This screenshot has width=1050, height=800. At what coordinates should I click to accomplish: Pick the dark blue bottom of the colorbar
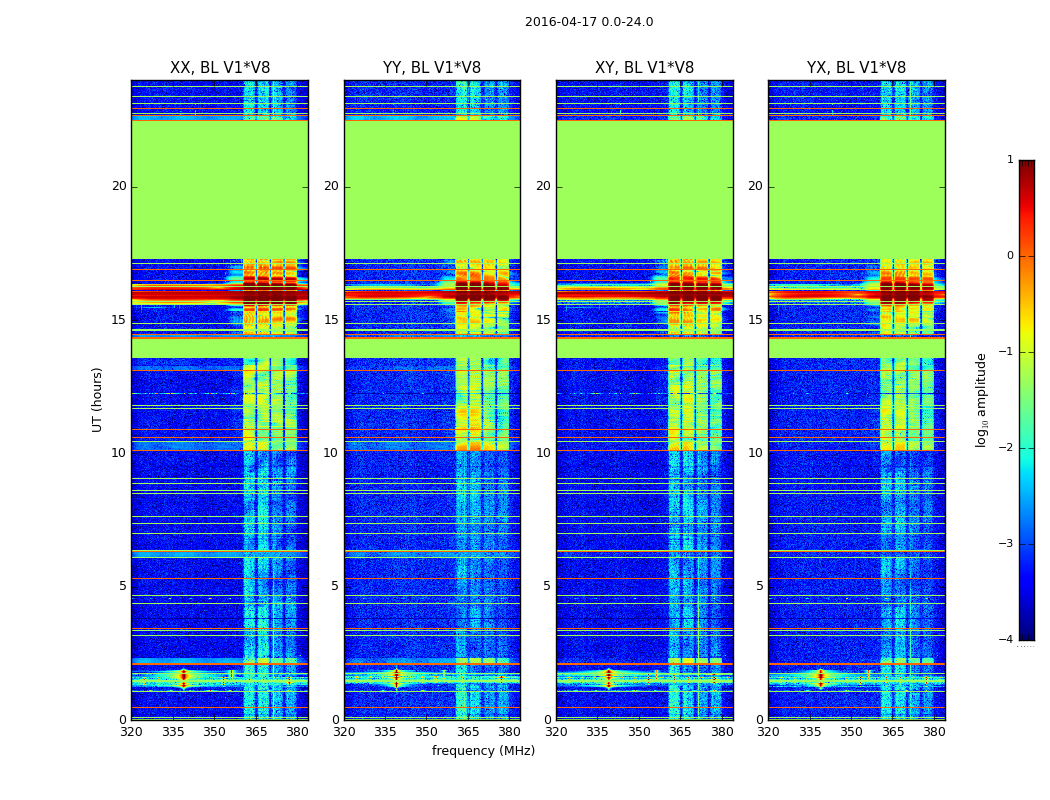point(1026,634)
